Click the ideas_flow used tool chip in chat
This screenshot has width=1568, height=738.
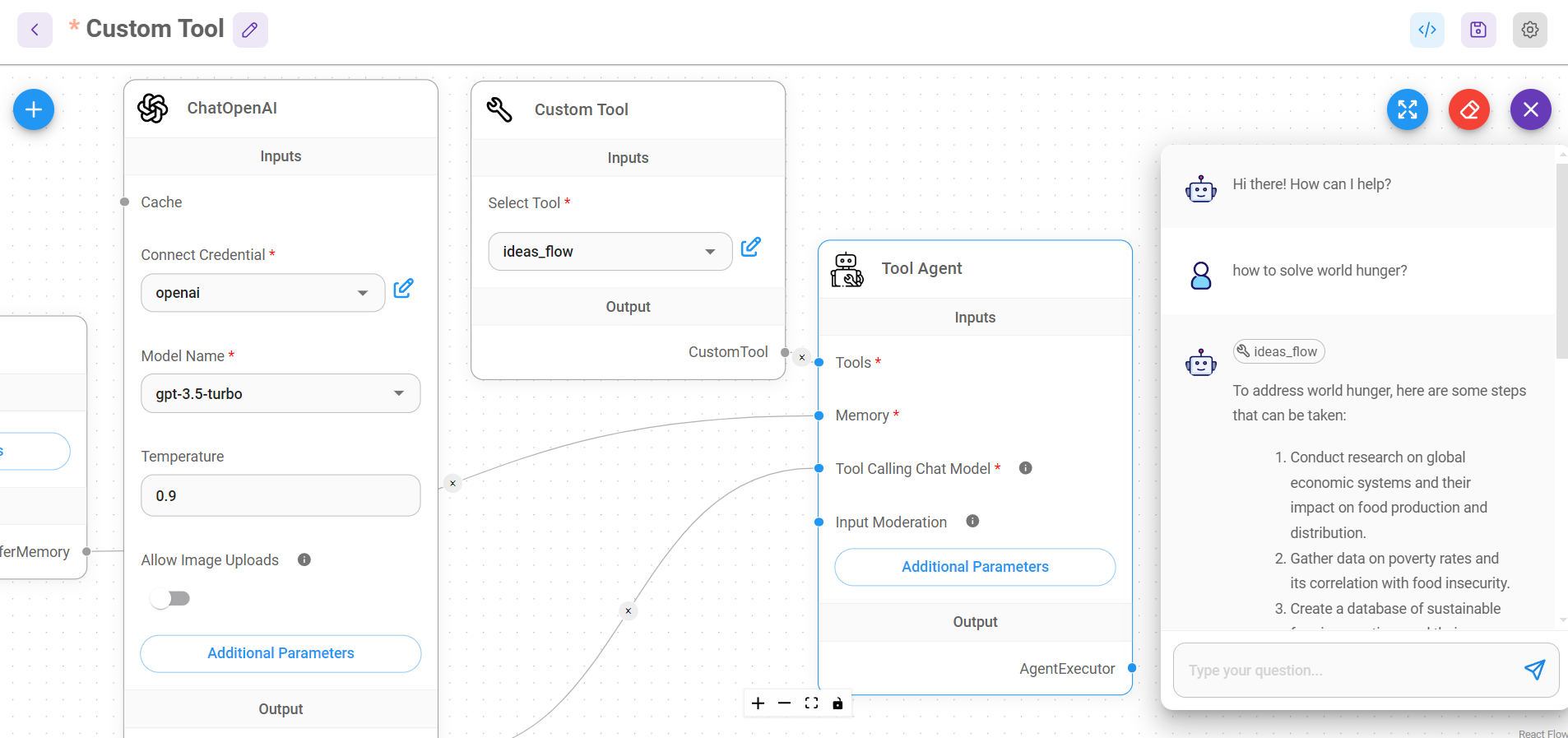1278,351
